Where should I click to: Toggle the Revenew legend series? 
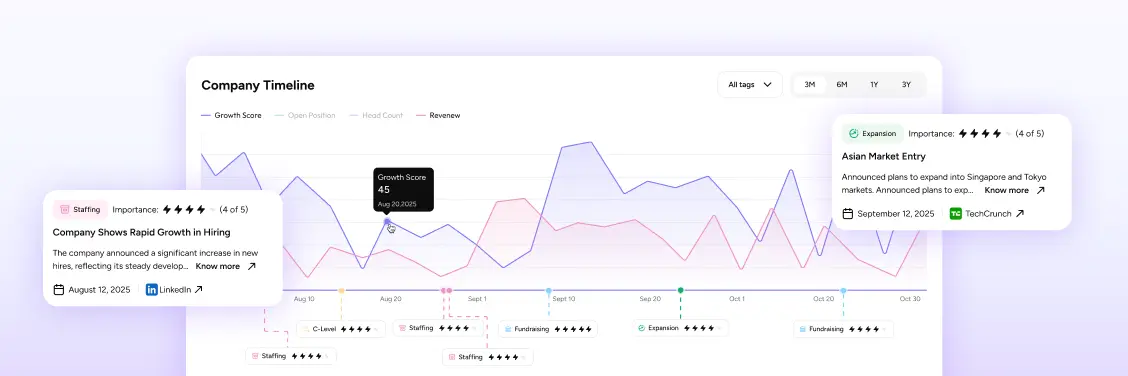pyautogui.click(x=438, y=115)
